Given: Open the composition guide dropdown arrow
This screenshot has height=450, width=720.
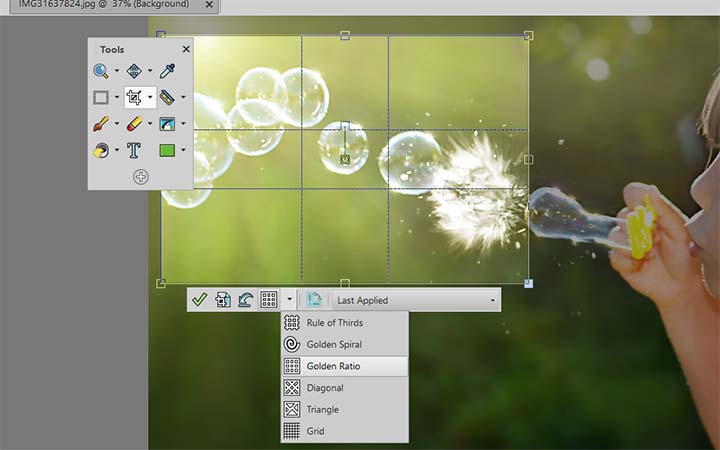Looking at the screenshot, I should [289, 300].
